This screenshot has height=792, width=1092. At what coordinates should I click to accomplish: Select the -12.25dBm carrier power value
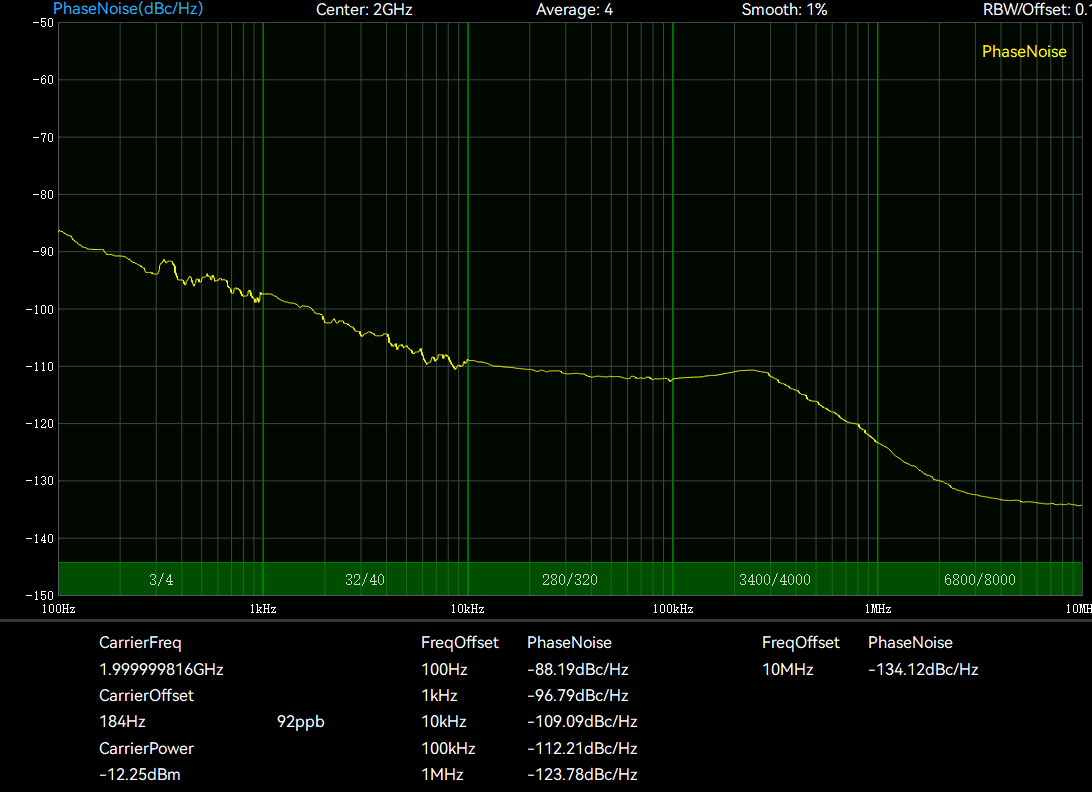139,775
